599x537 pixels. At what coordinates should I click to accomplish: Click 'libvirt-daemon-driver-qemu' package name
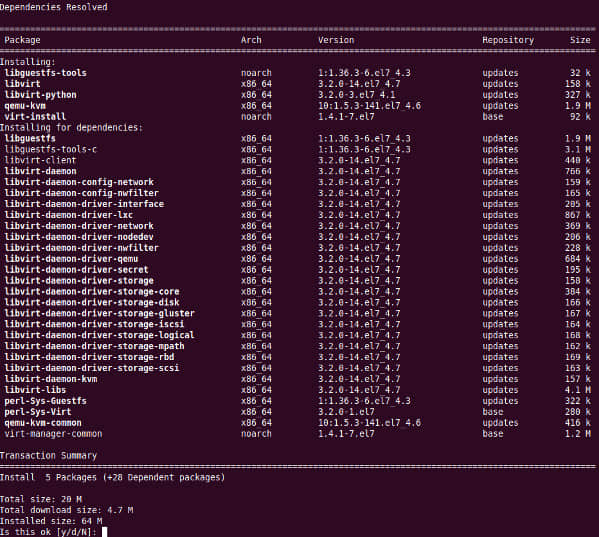71,259
